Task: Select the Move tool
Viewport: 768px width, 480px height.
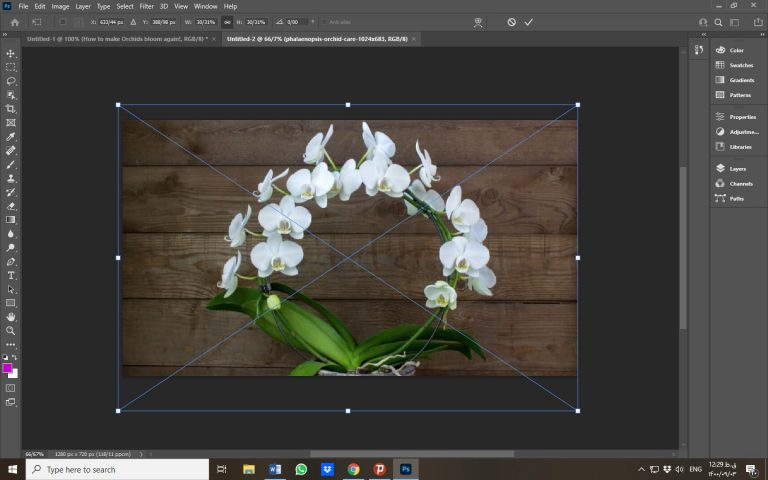Action: tap(11, 53)
